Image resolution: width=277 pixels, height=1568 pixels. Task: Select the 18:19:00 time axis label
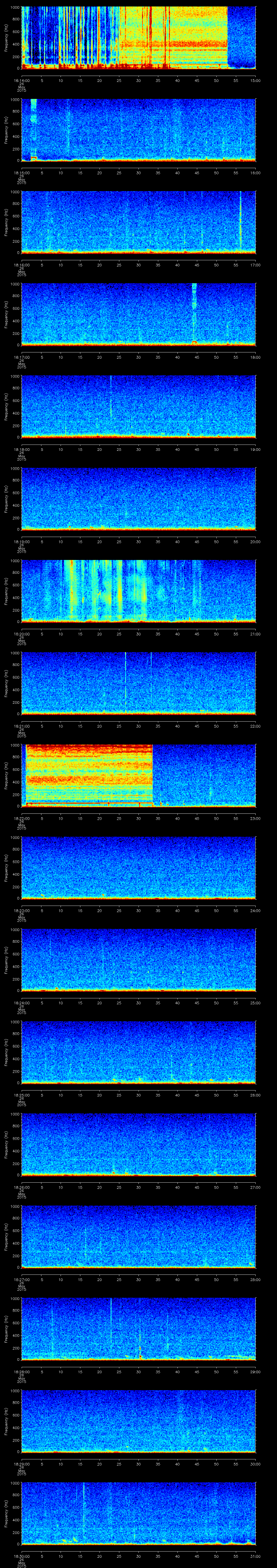(x=21, y=542)
